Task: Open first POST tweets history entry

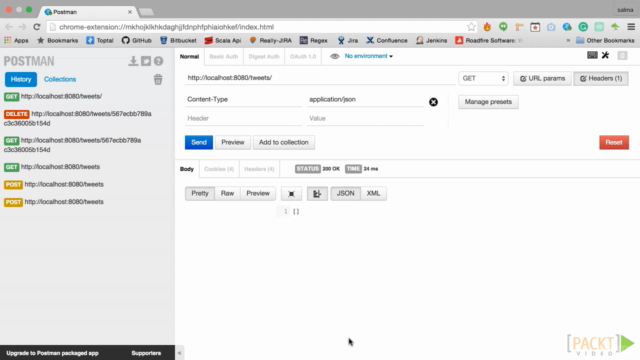Action: [x=54, y=184]
